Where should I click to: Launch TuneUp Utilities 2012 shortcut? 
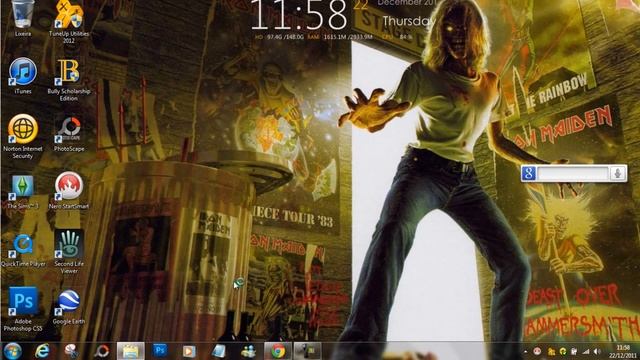click(69, 21)
